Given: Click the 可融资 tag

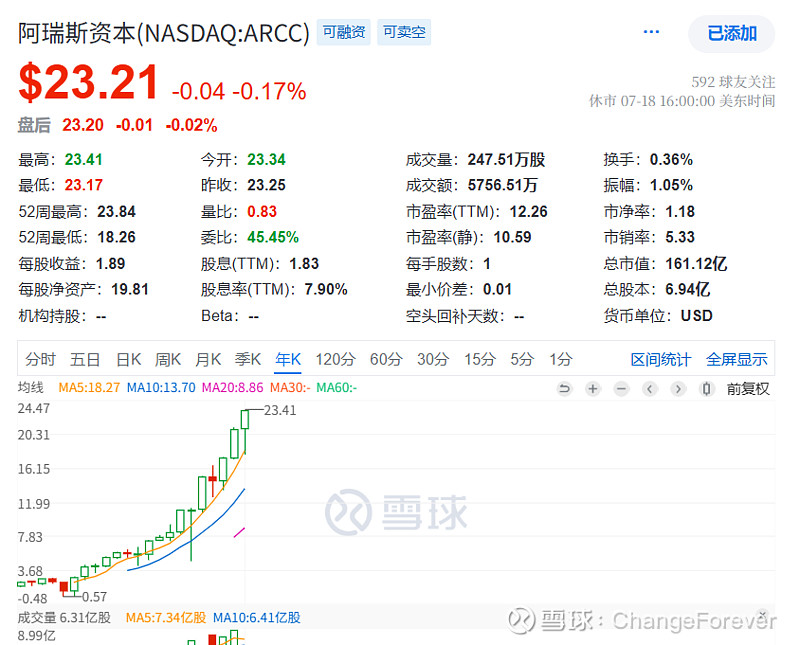Looking at the screenshot, I should pos(343,32).
